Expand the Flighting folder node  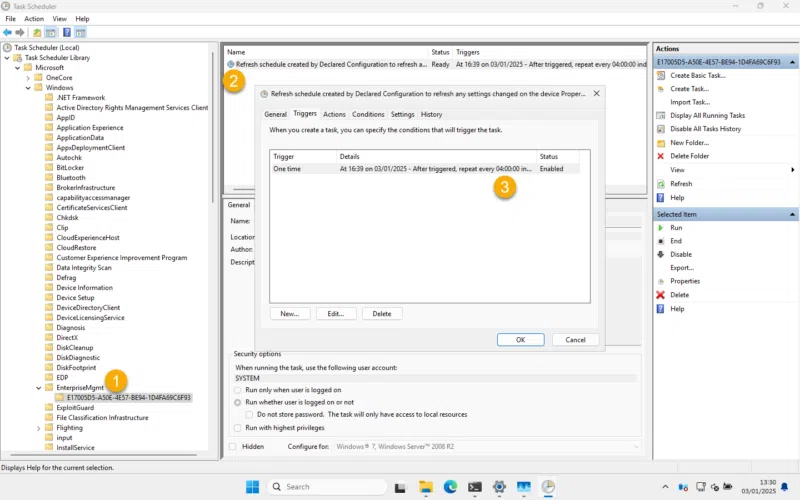[39, 427]
